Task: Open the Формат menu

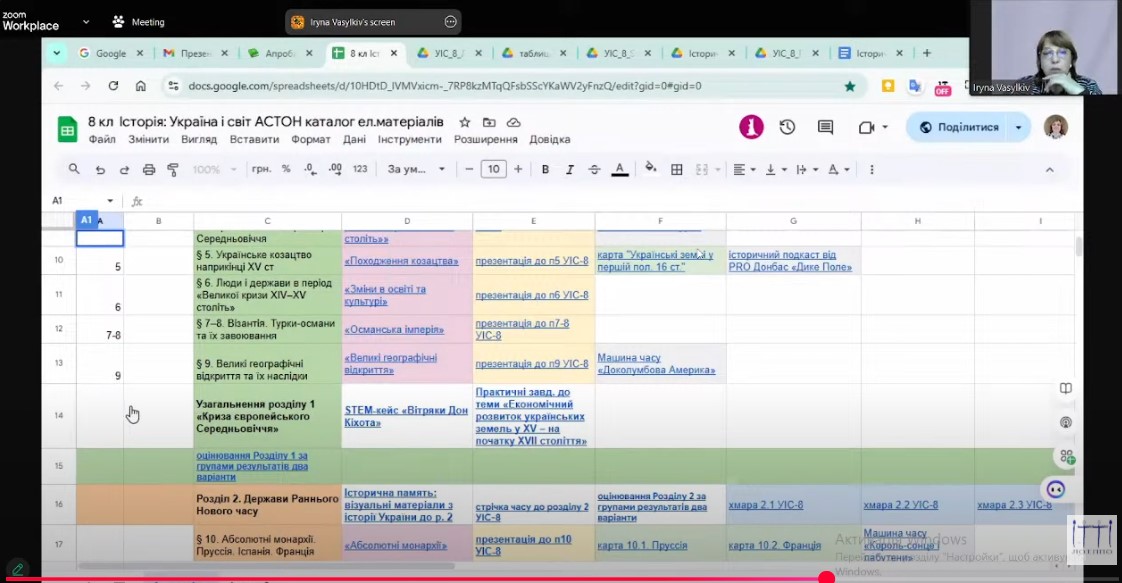Action: (x=310, y=140)
